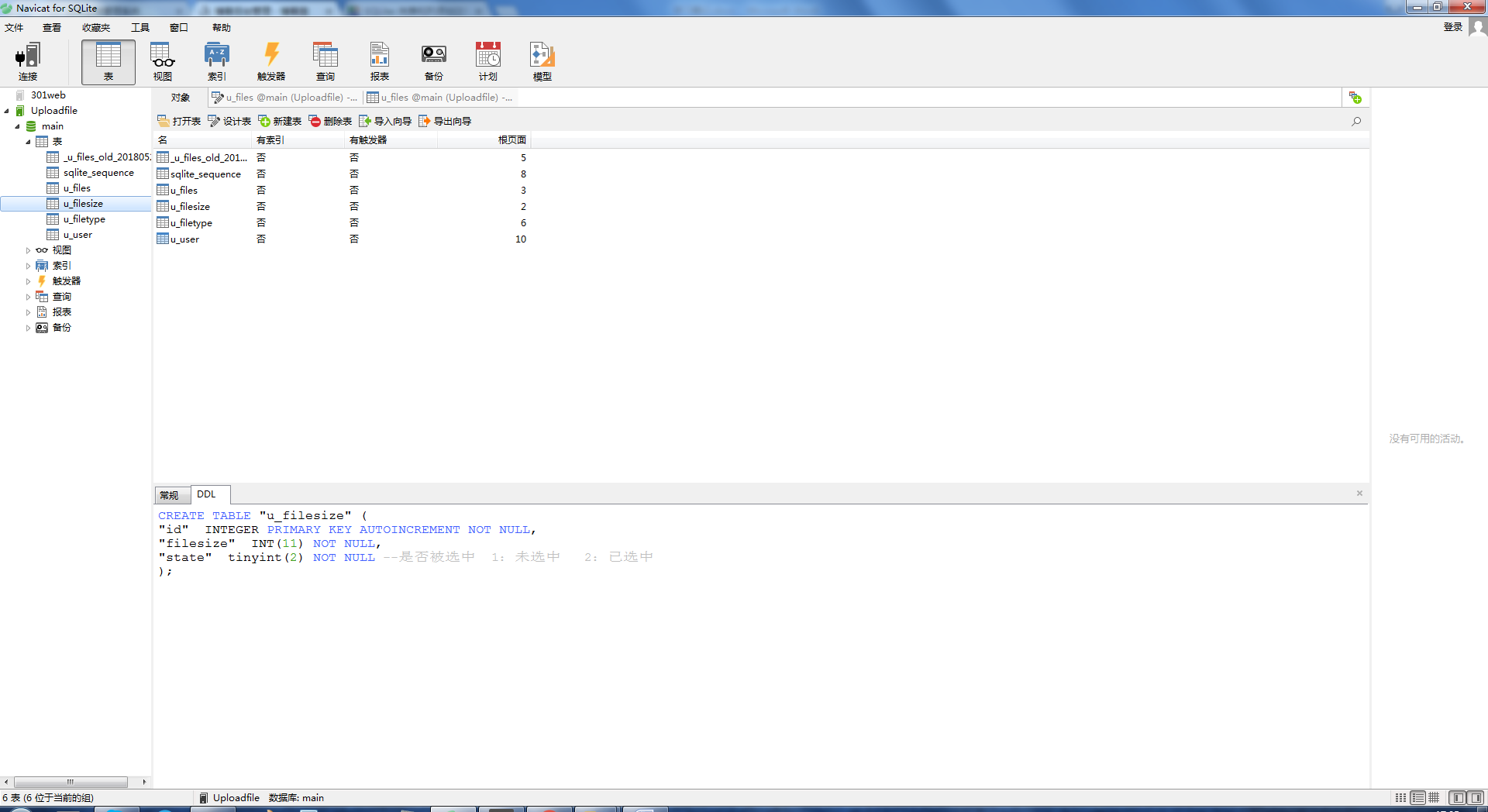
Task: Open the Trigger (触发器) toolbar icon
Action: [x=271, y=62]
